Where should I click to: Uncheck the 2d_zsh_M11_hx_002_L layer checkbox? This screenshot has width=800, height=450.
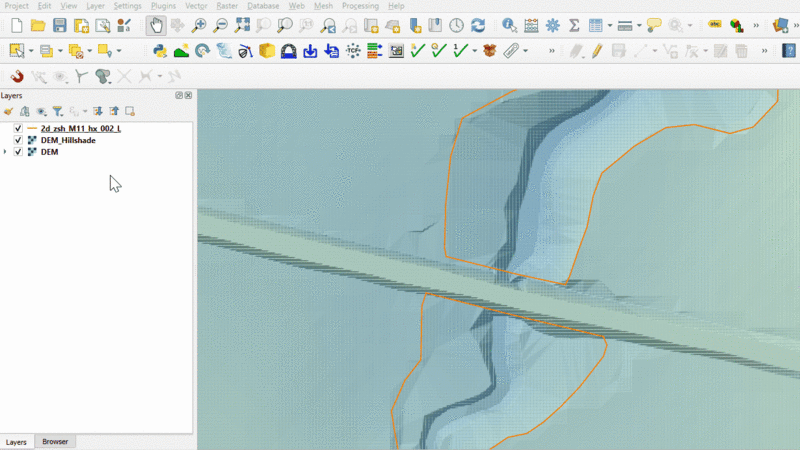tap(18, 129)
